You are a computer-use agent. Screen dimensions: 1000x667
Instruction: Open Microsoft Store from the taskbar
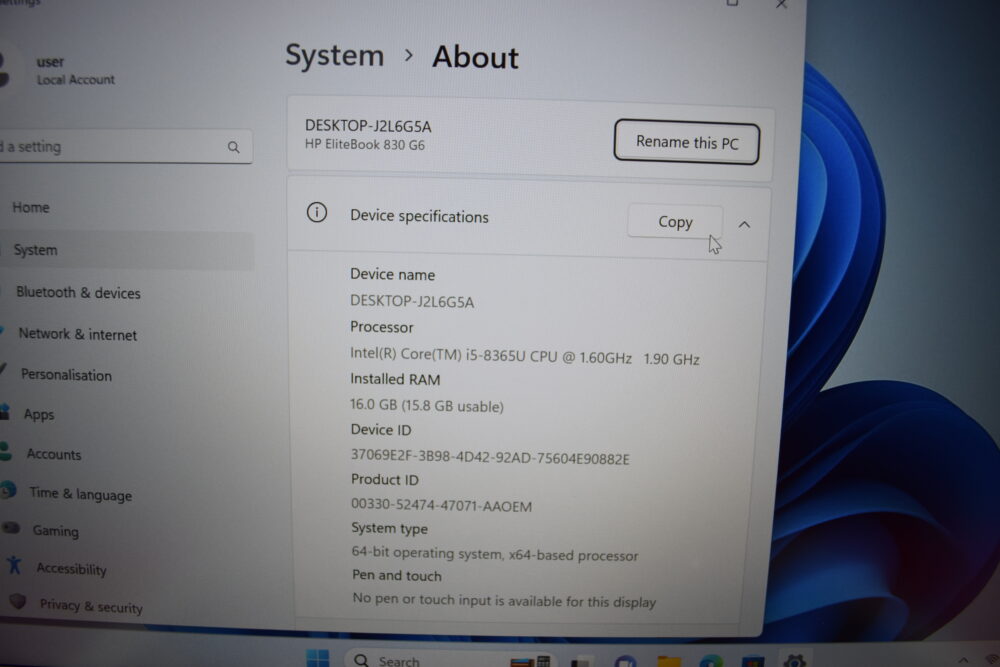(753, 661)
